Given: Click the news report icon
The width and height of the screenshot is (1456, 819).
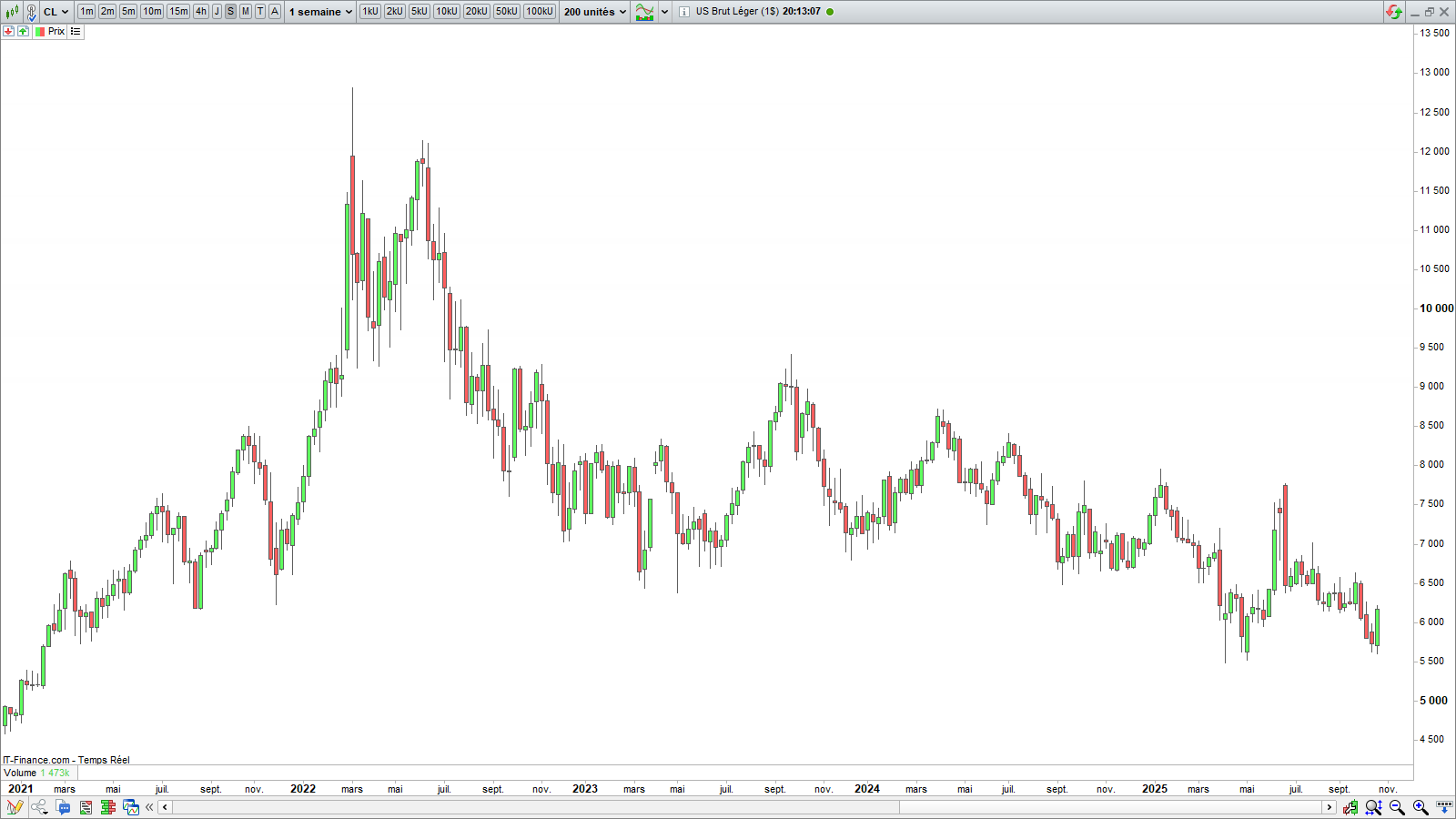Looking at the screenshot, I should [x=86, y=807].
